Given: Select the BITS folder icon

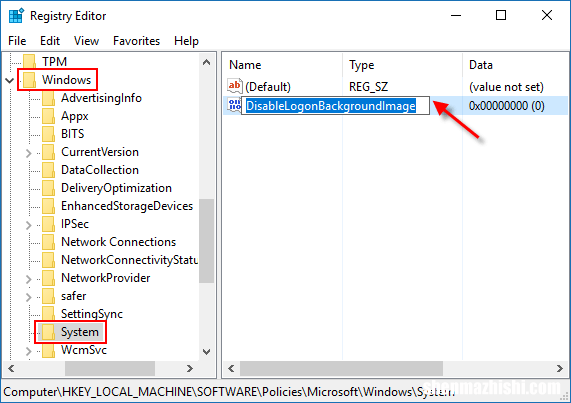Looking at the screenshot, I should tap(48, 134).
